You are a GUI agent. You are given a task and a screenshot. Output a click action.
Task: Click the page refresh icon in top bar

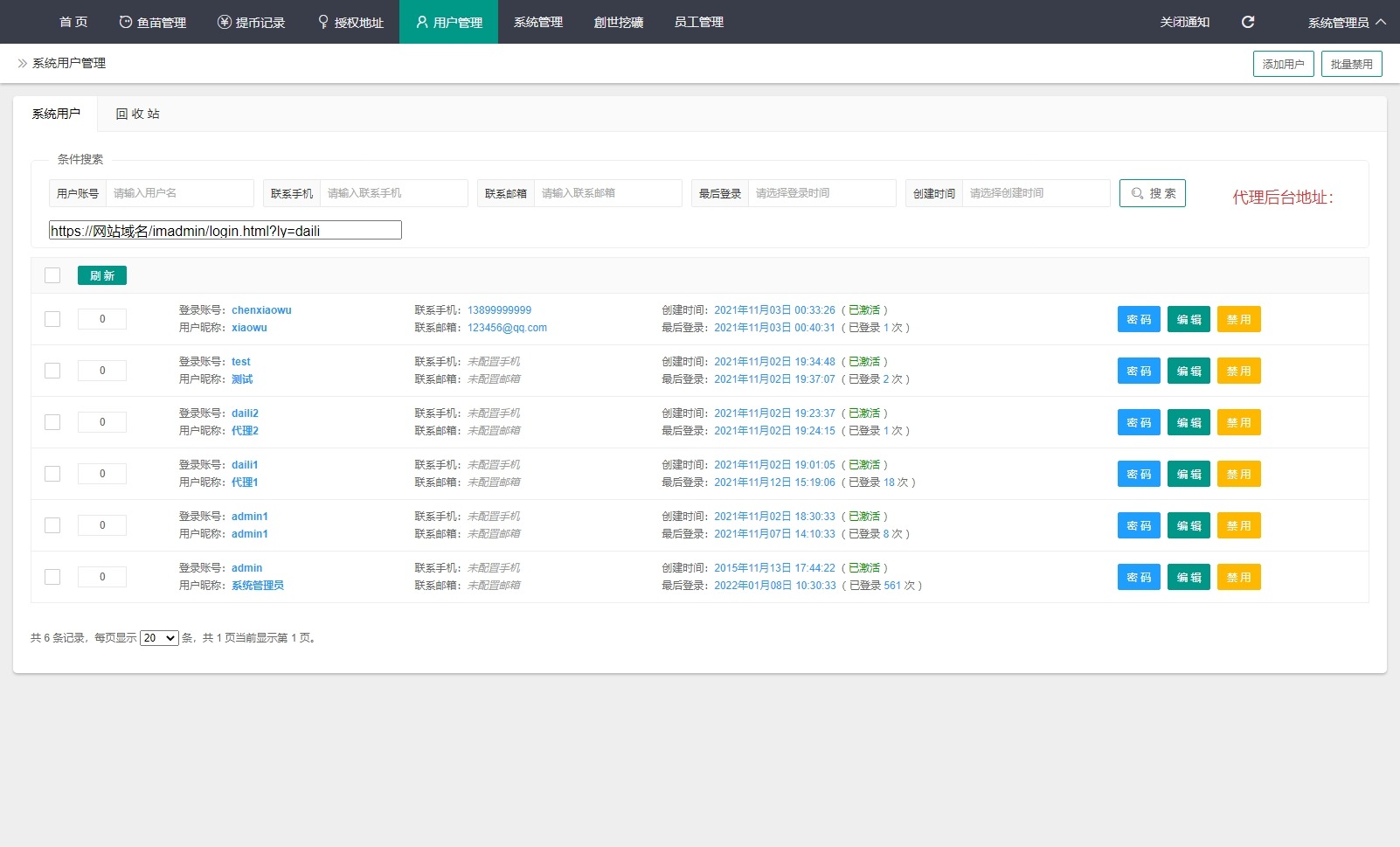pos(1248,22)
